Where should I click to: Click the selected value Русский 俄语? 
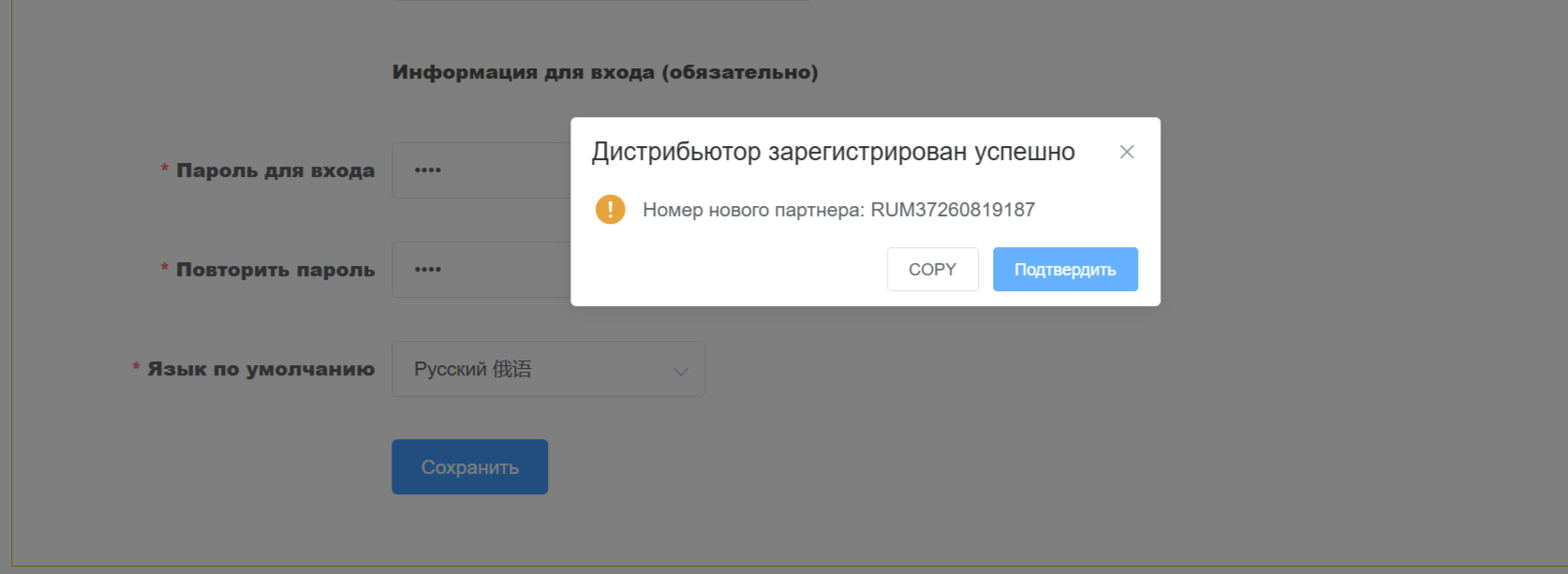(x=473, y=369)
